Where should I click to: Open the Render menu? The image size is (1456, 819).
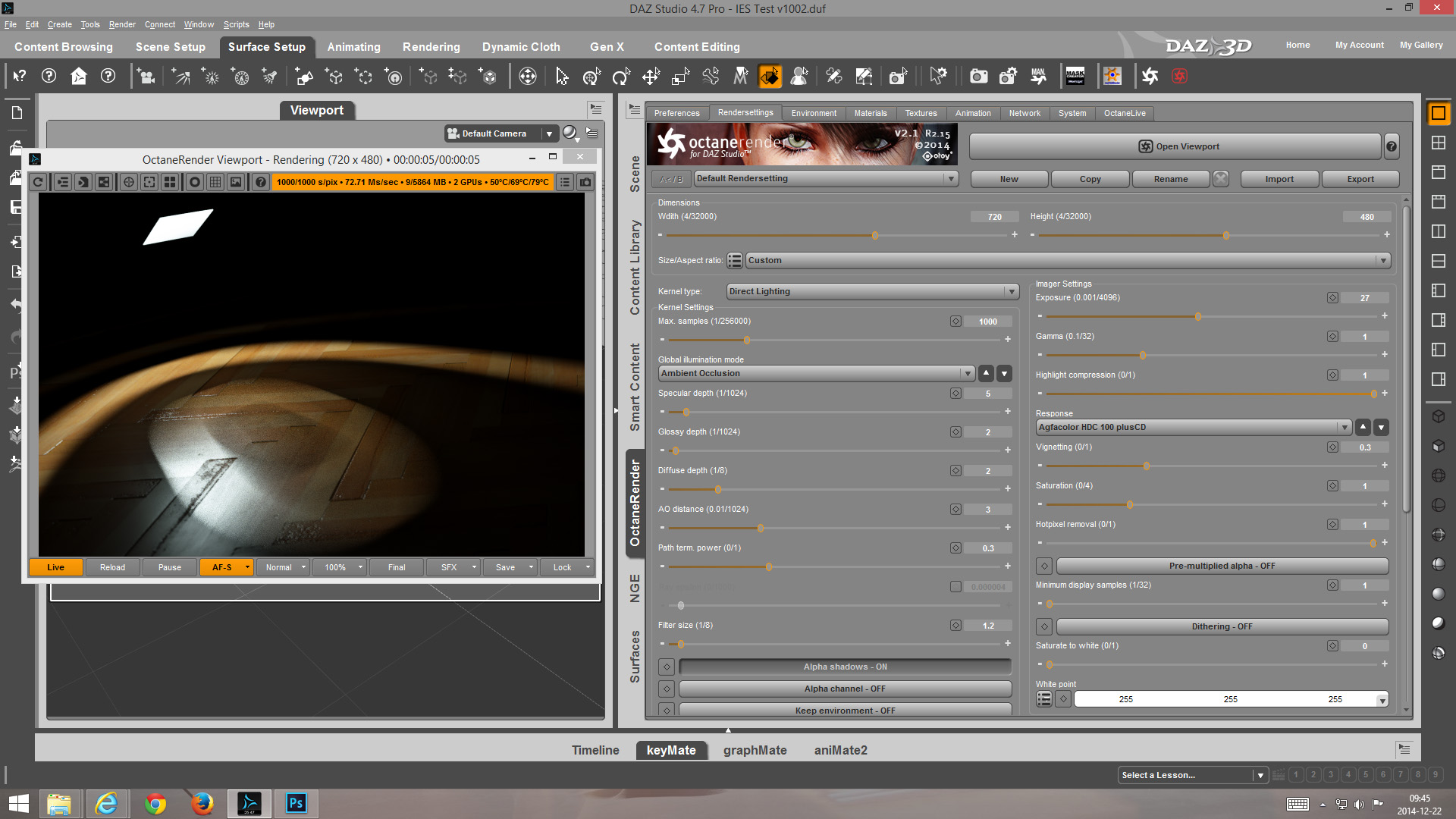122,24
